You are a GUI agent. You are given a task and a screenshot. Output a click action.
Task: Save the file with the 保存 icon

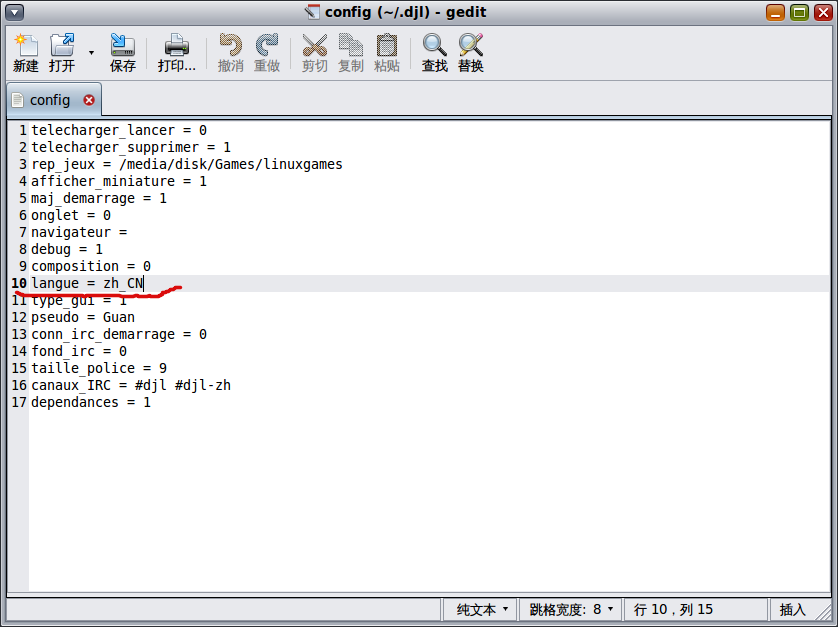[122, 53]
